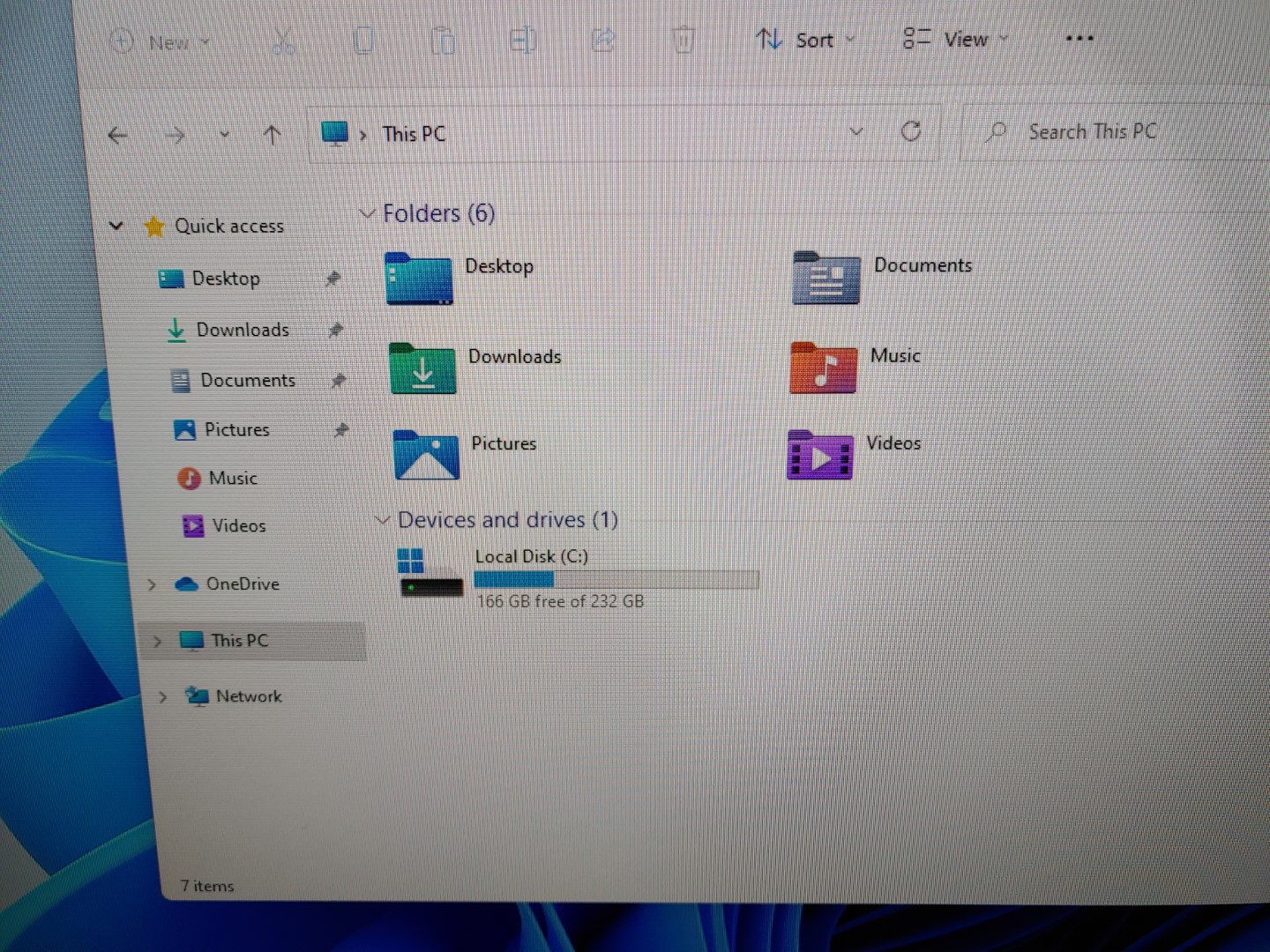Select the Videos folder icon in Folders
The image size is (1270, 952).
pos(820,455)
